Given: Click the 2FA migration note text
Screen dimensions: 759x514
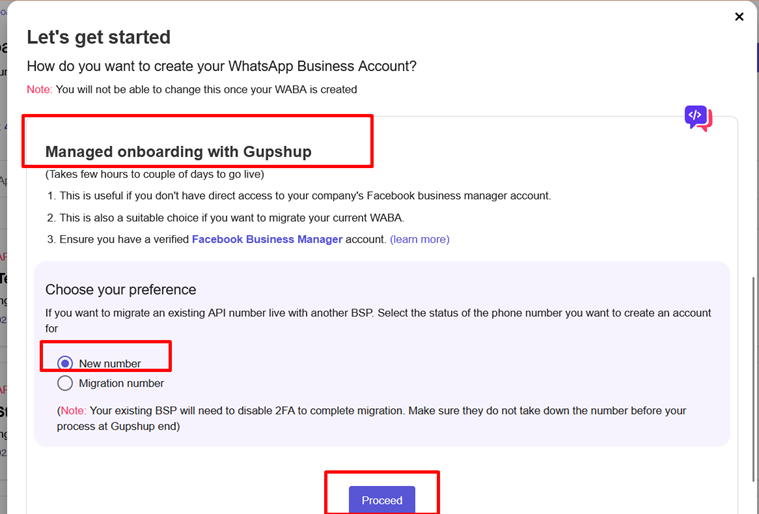Looking at the screenshot, I should click(x=371, y=418).
